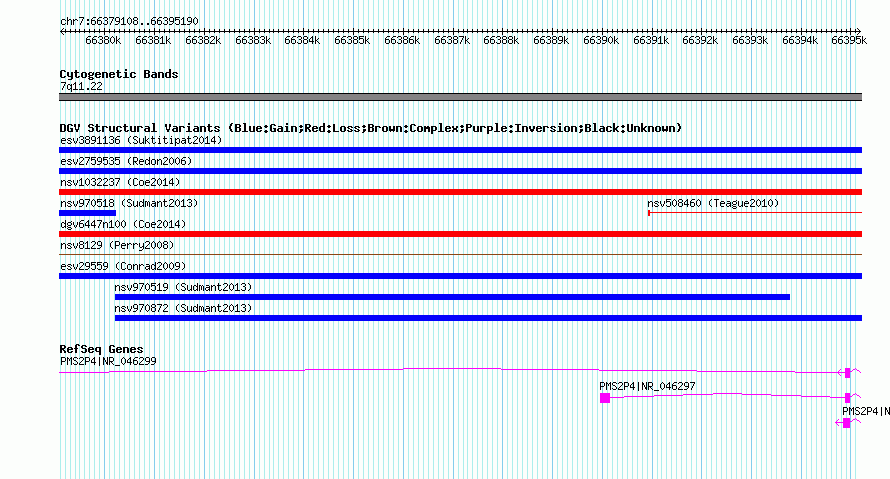
Task: Open the nsv1032237 (Coe2014) label
Action: click(x=120, y=182)
